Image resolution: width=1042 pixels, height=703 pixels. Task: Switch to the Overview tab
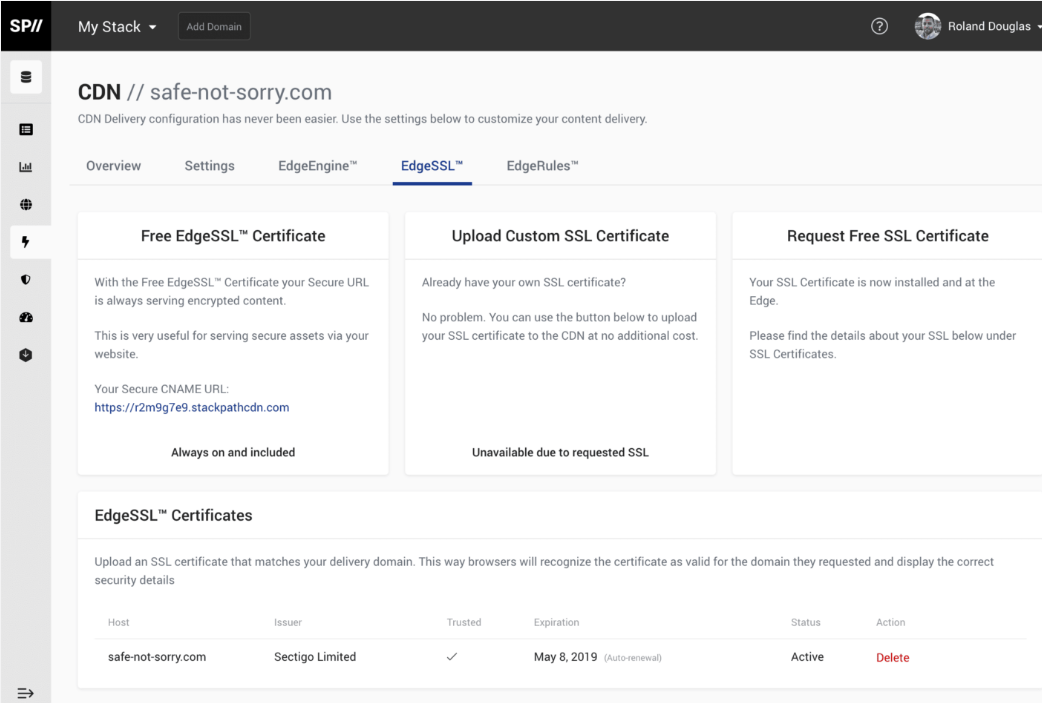tap(113, 166)
